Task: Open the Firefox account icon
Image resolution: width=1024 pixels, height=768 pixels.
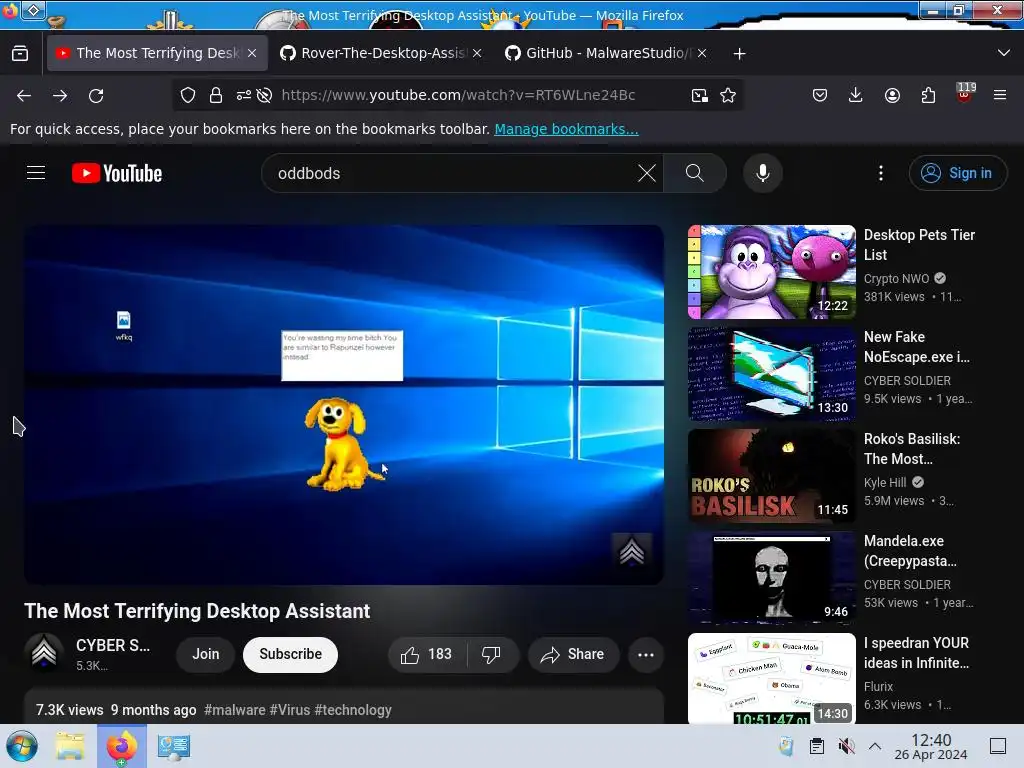Action: [x=892, y=95]
